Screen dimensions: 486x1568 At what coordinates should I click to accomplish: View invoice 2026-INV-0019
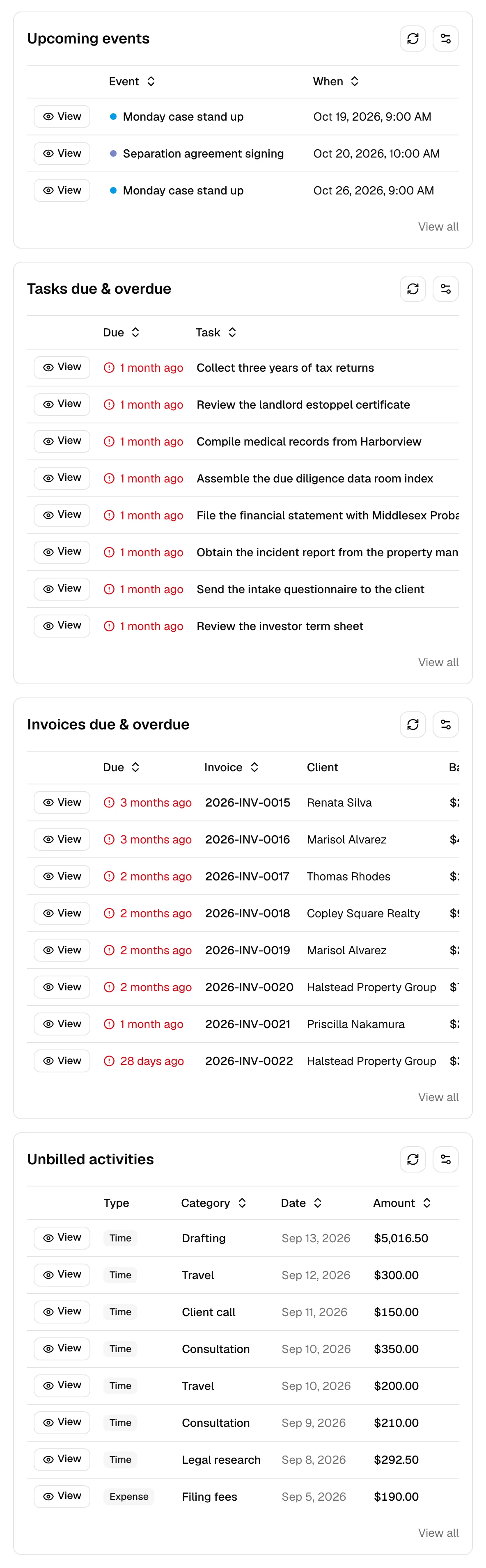(x=62, y=950)
